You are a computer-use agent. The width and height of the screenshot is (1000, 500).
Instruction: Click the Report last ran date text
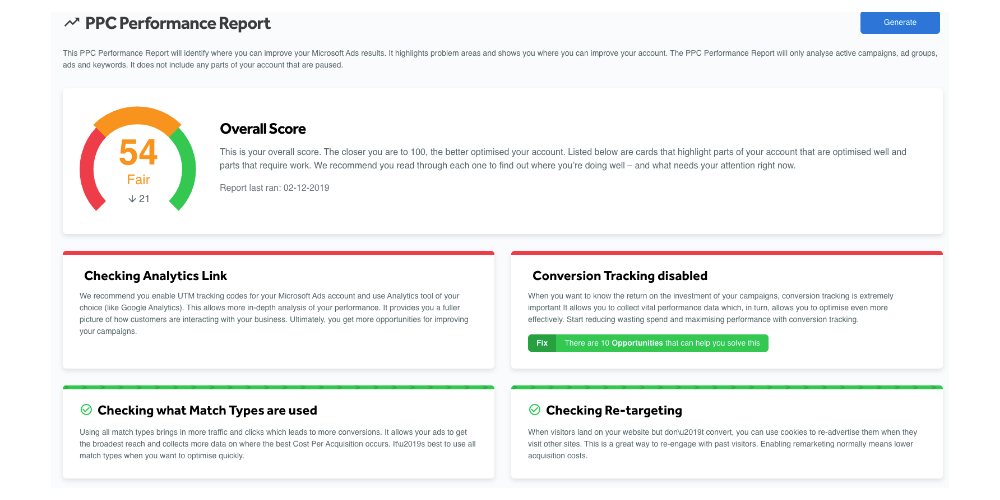[274, 188]
